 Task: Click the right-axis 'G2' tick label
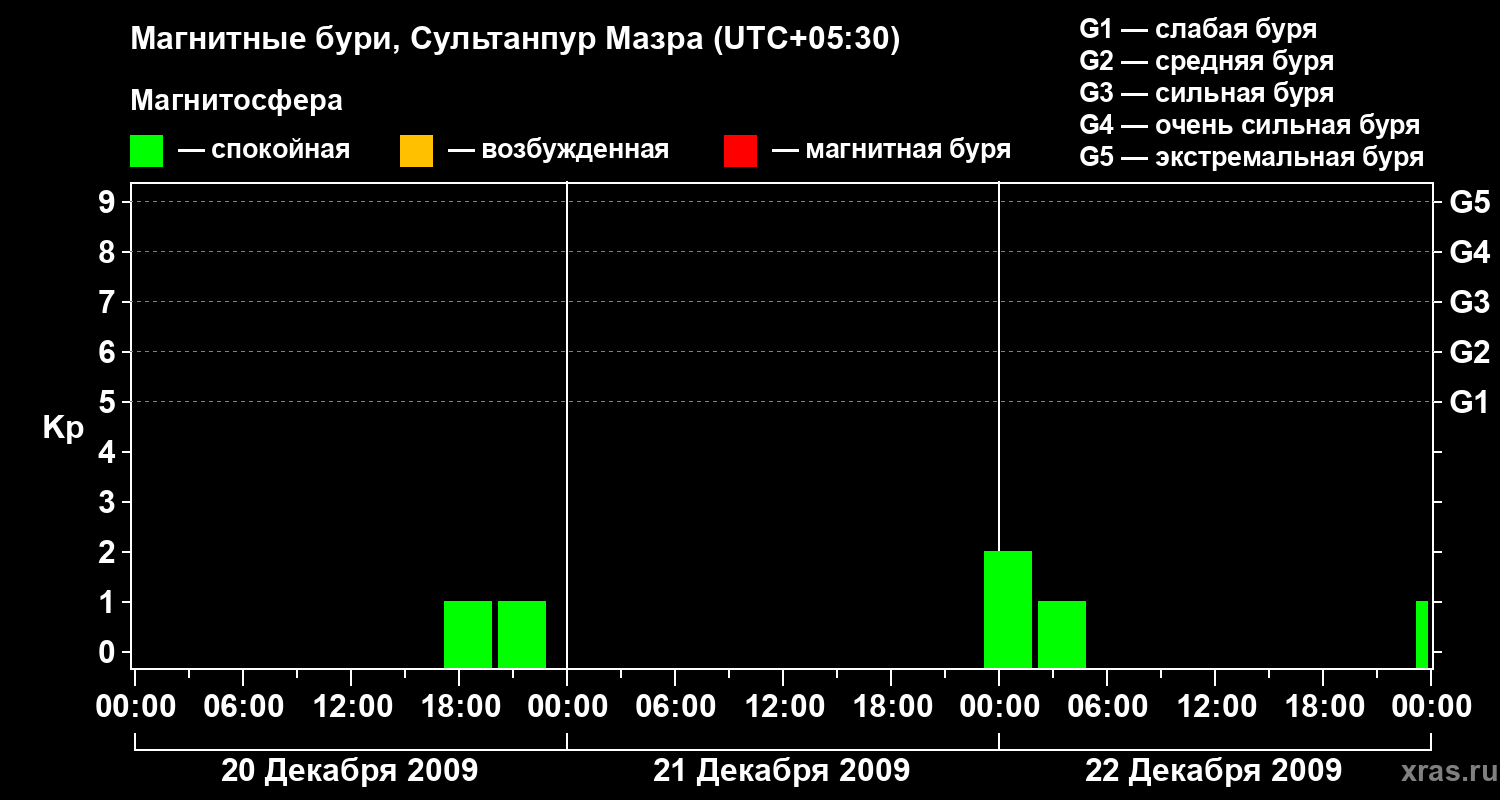click(1470, 352)
